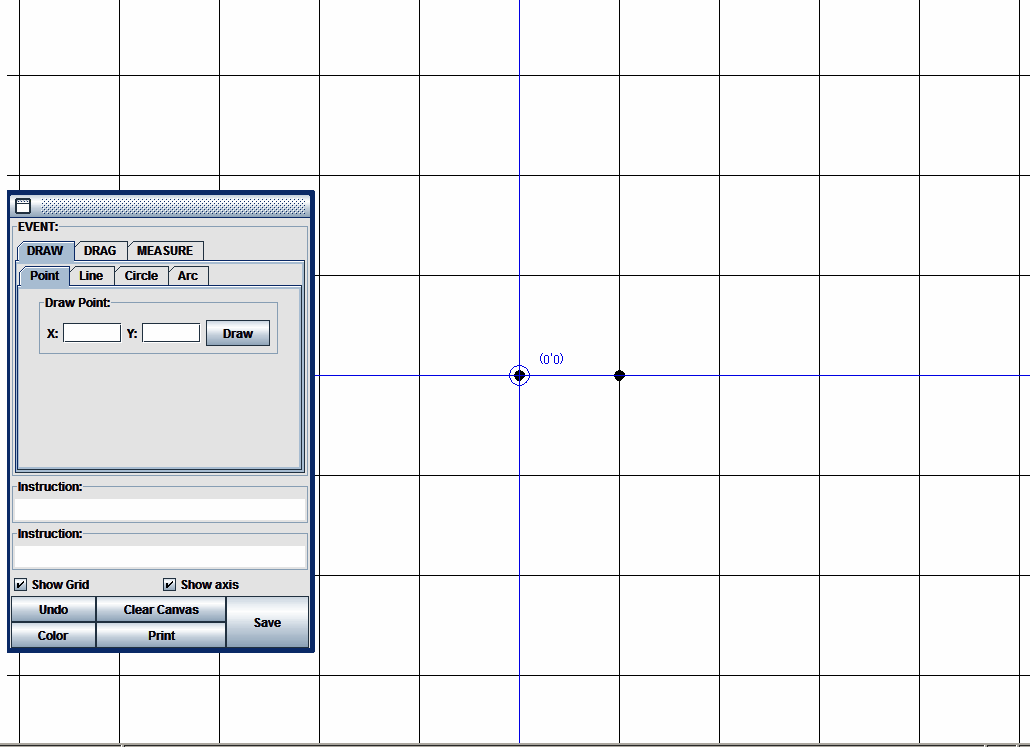Select the Line sub-tab

point(91,276)
